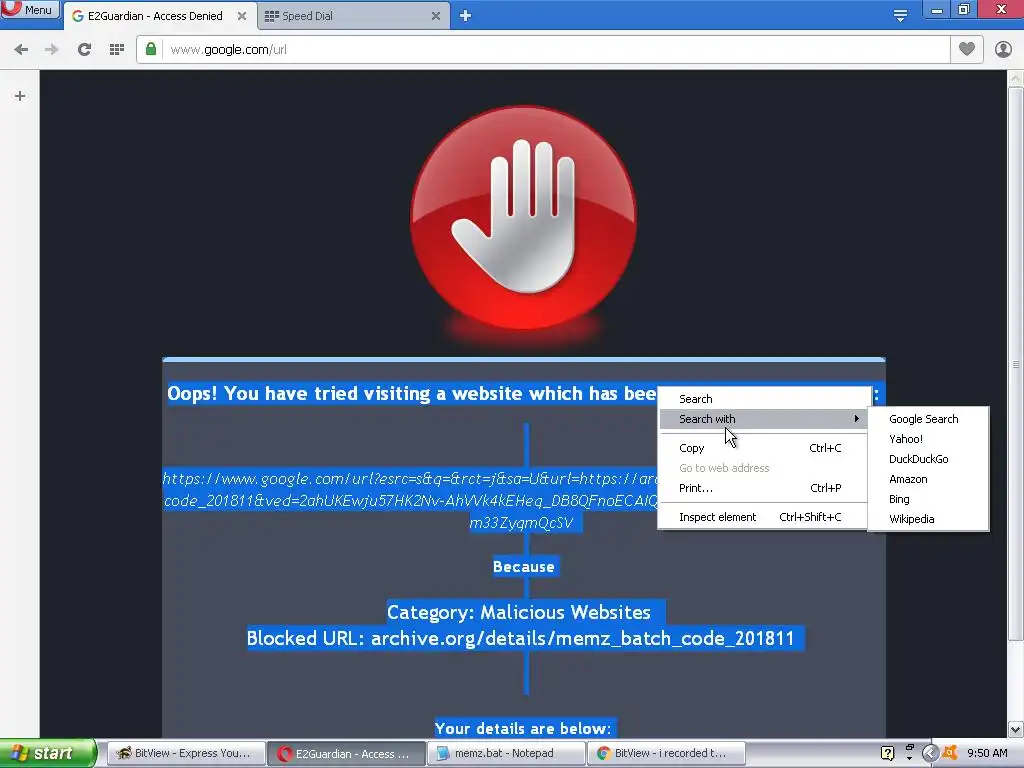Close the Speed Dial tab
The height and width of the screenshot is (768, 1024).
(x=436, y=16)
